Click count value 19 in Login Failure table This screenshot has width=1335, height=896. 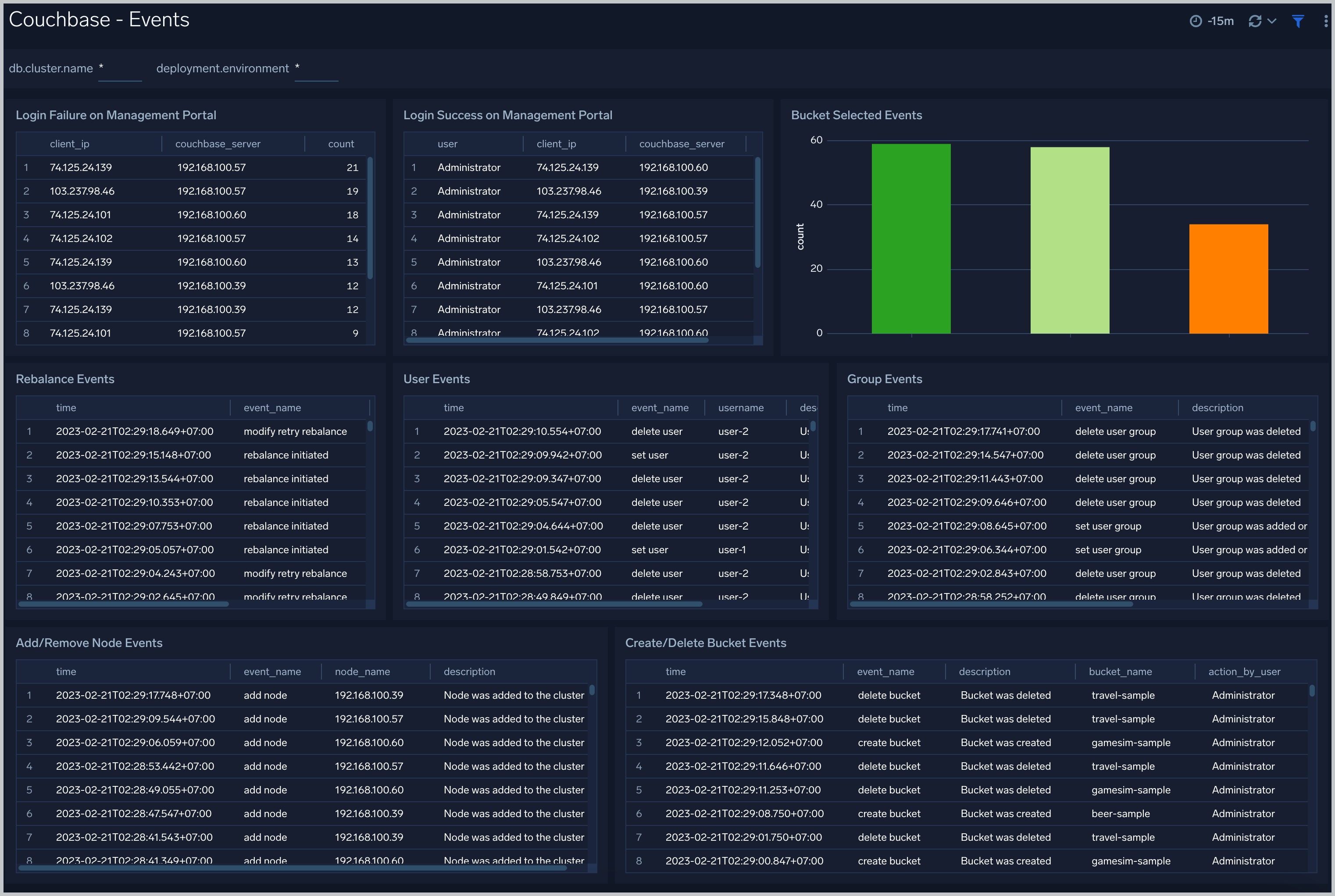click(352, 192)
